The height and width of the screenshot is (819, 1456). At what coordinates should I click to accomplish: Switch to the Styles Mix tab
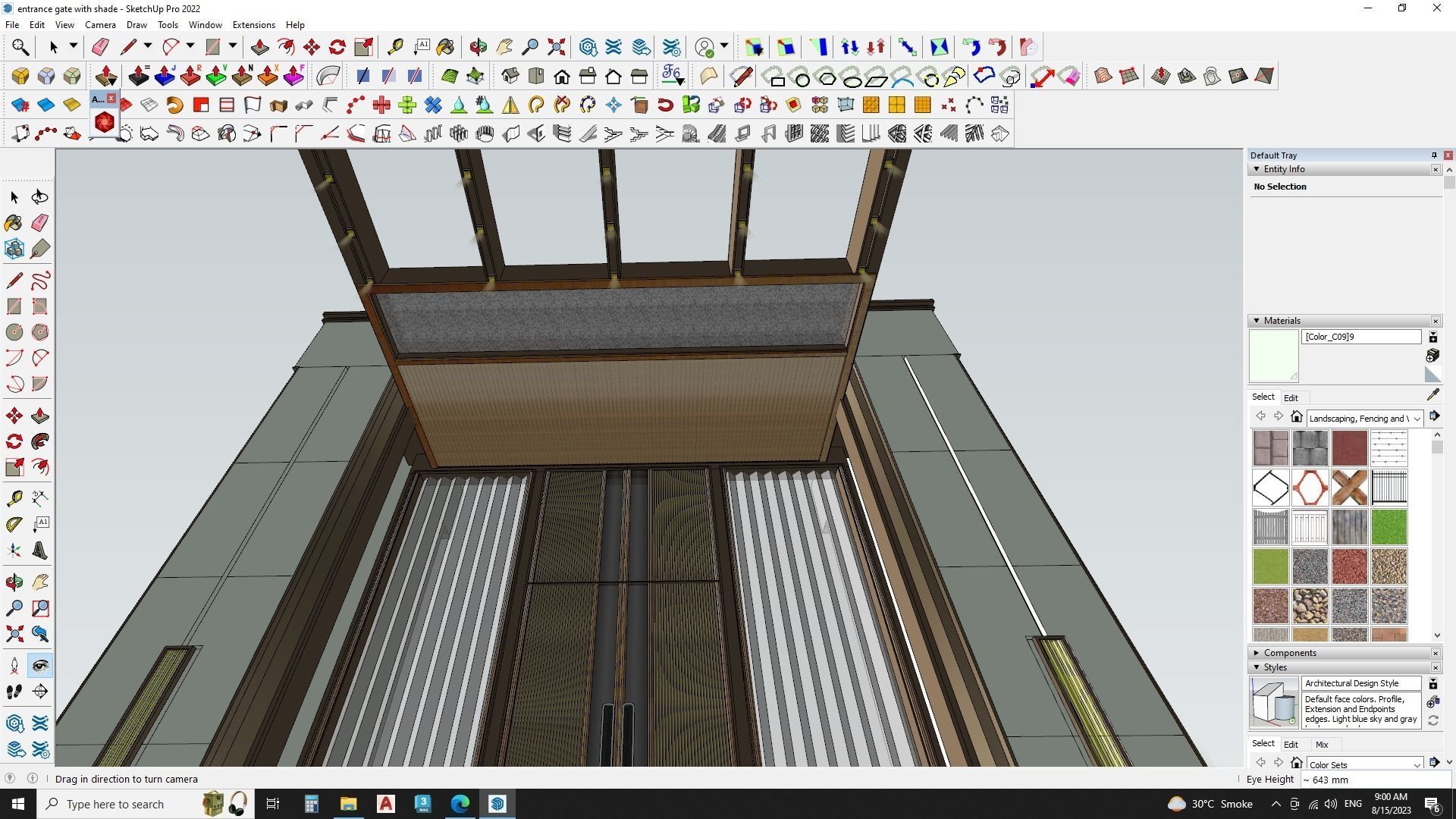click(1322, 745)
